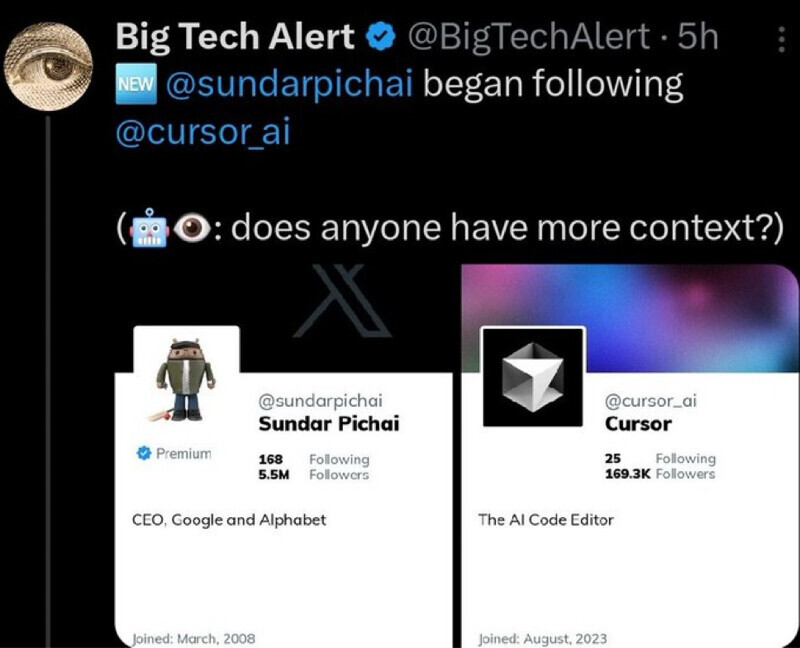This screenshot has width=800, height=648.
Task: Click Sundar's 5.5M Followers count
Action: click(x=314, y=474)
